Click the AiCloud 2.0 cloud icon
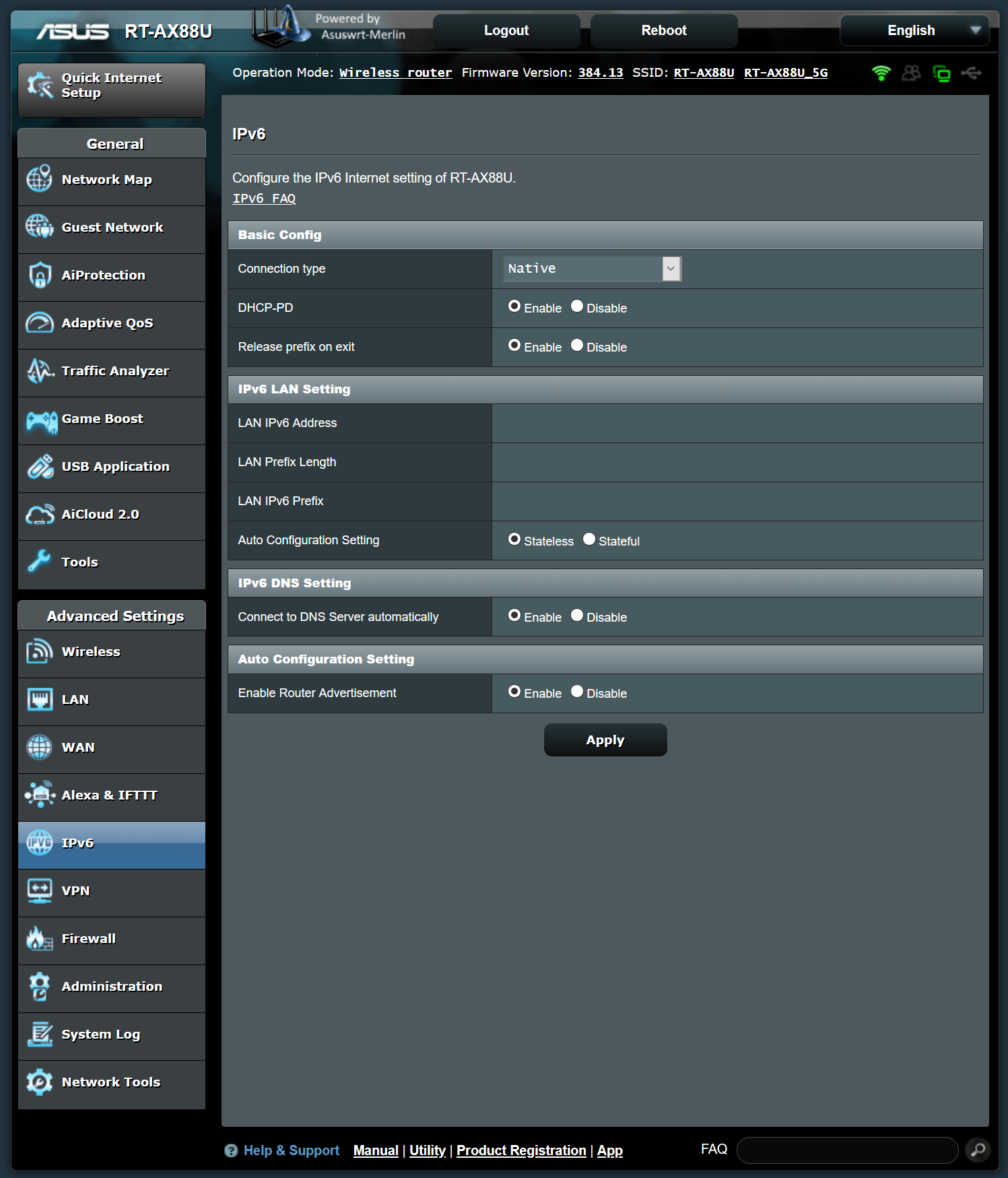1008x1178 pixels. (40, 514)
